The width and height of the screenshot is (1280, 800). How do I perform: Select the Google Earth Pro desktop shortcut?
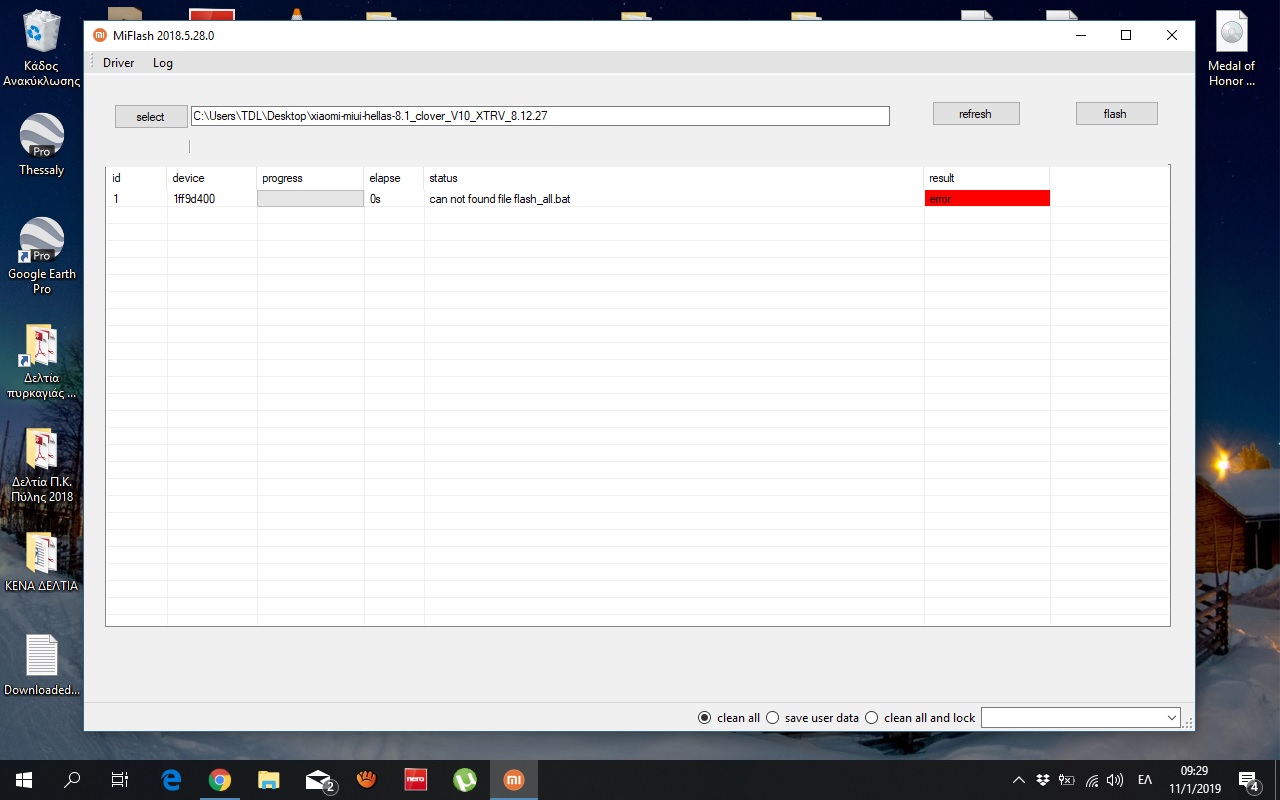(41, 256)
